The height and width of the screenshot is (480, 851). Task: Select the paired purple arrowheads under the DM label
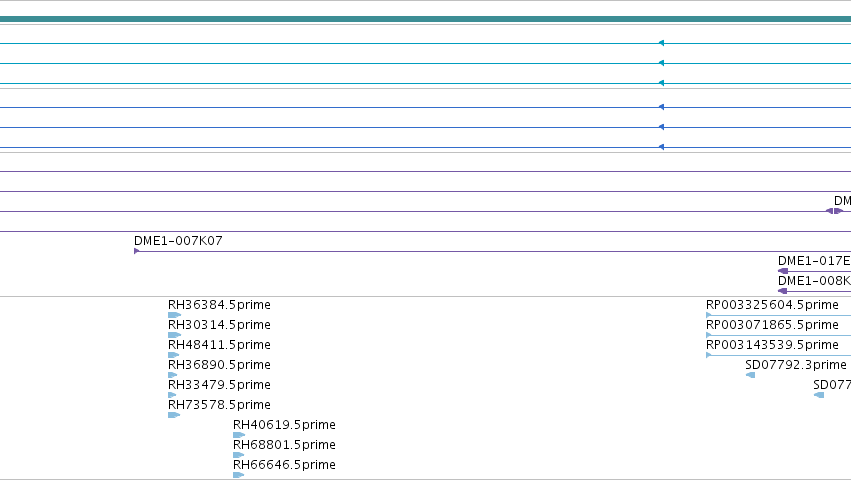click(x=835, y=211)
